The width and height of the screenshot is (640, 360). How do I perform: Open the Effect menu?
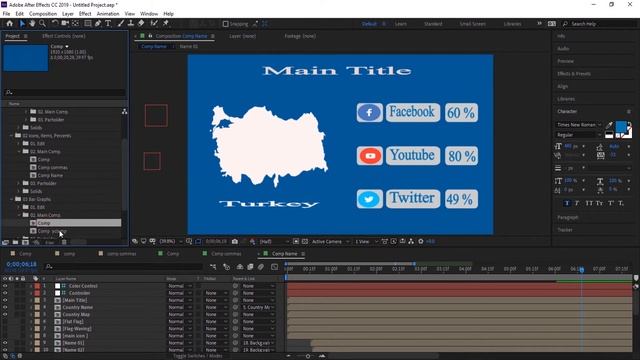[85, 13]
